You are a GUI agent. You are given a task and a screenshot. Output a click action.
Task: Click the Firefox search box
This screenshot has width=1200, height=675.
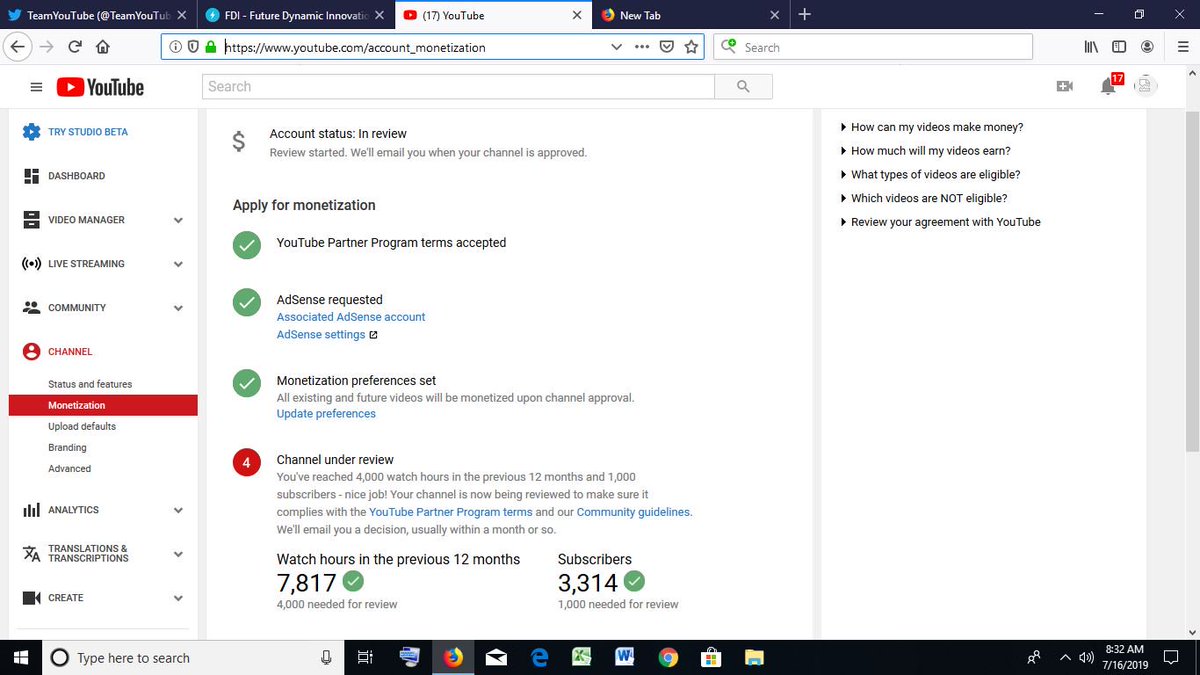(x=873, y=47)
